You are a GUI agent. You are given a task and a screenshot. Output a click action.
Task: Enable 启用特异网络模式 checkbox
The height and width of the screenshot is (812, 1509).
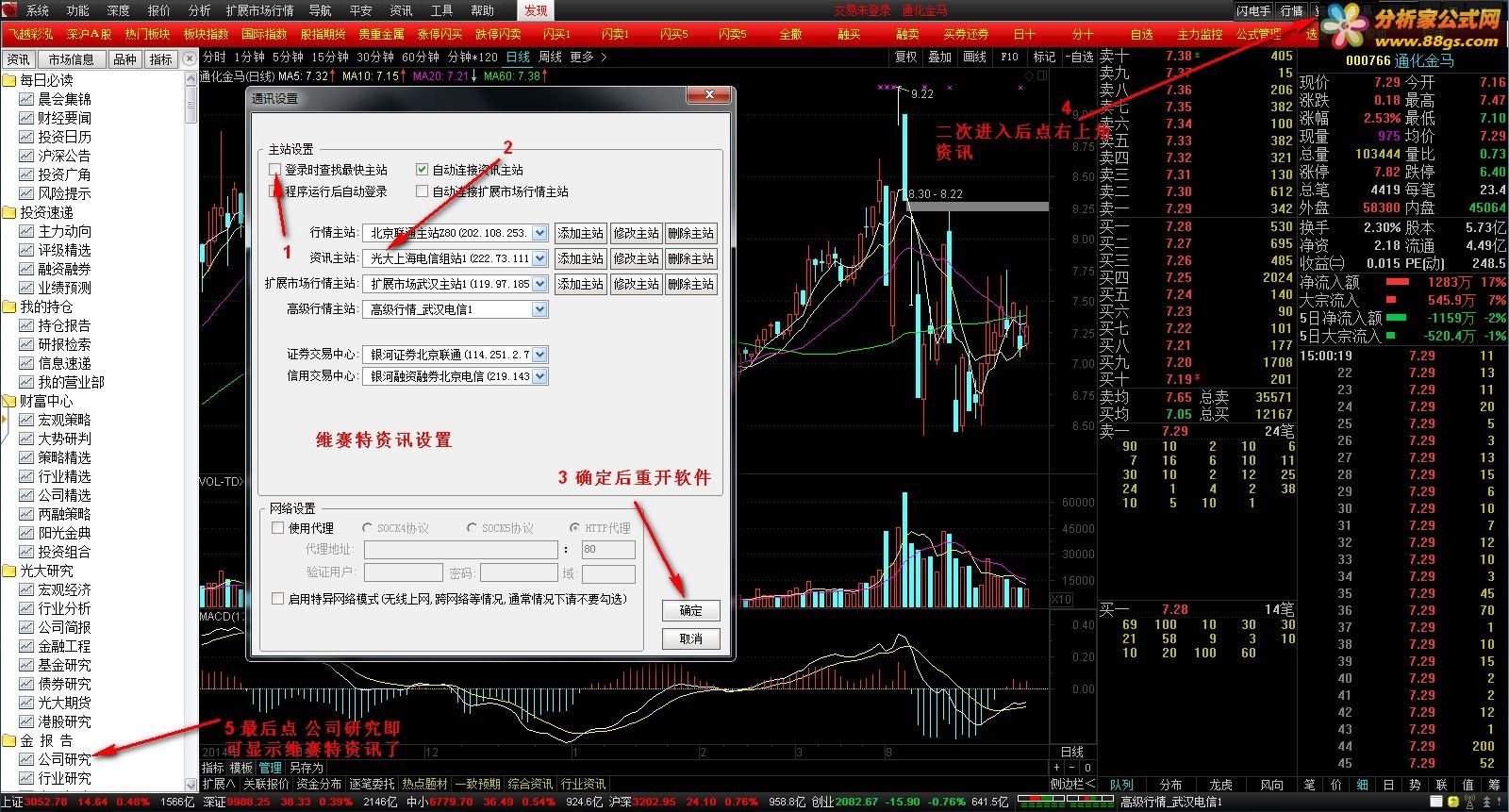click(277, 599)
